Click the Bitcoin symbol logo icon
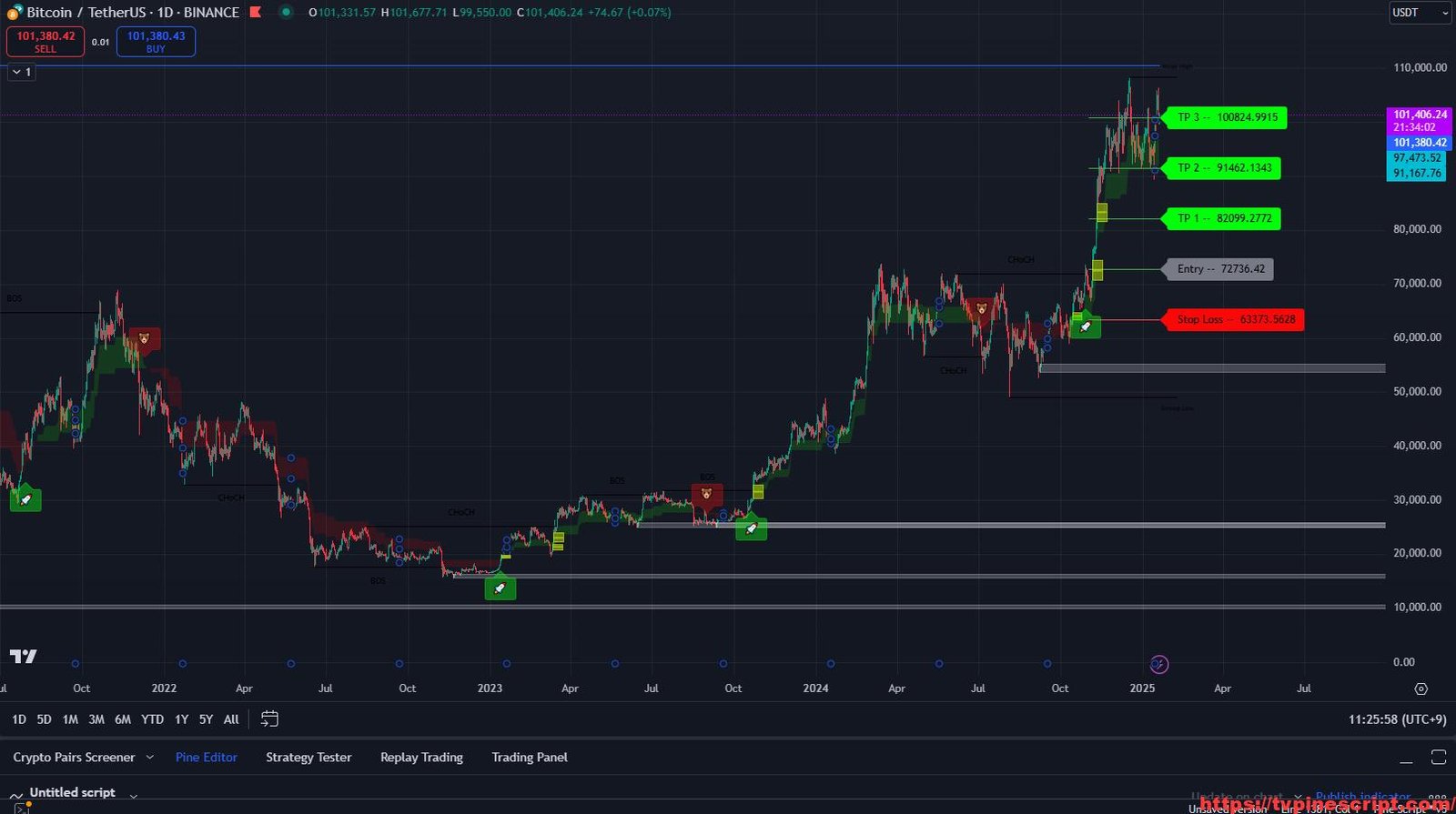 tap(14, 13)
